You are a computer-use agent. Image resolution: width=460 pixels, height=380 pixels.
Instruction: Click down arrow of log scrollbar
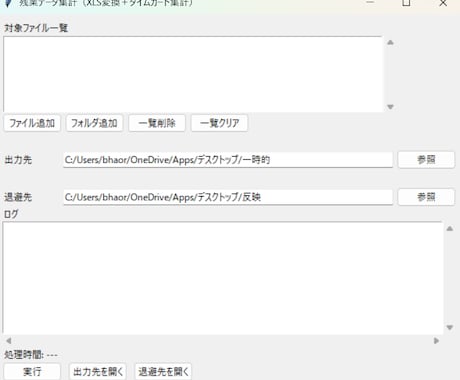point(450,327)
